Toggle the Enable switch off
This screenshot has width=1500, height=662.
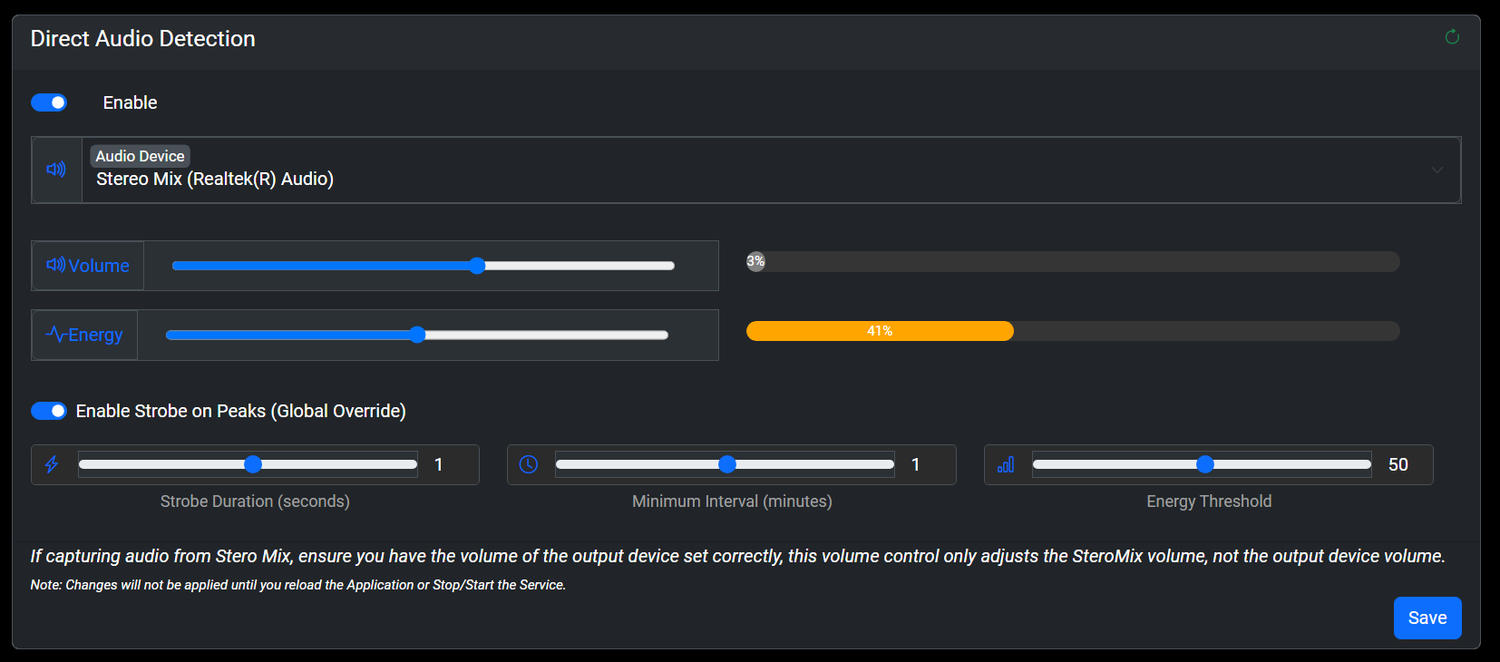pyautogui.click(x=49, y=102)
